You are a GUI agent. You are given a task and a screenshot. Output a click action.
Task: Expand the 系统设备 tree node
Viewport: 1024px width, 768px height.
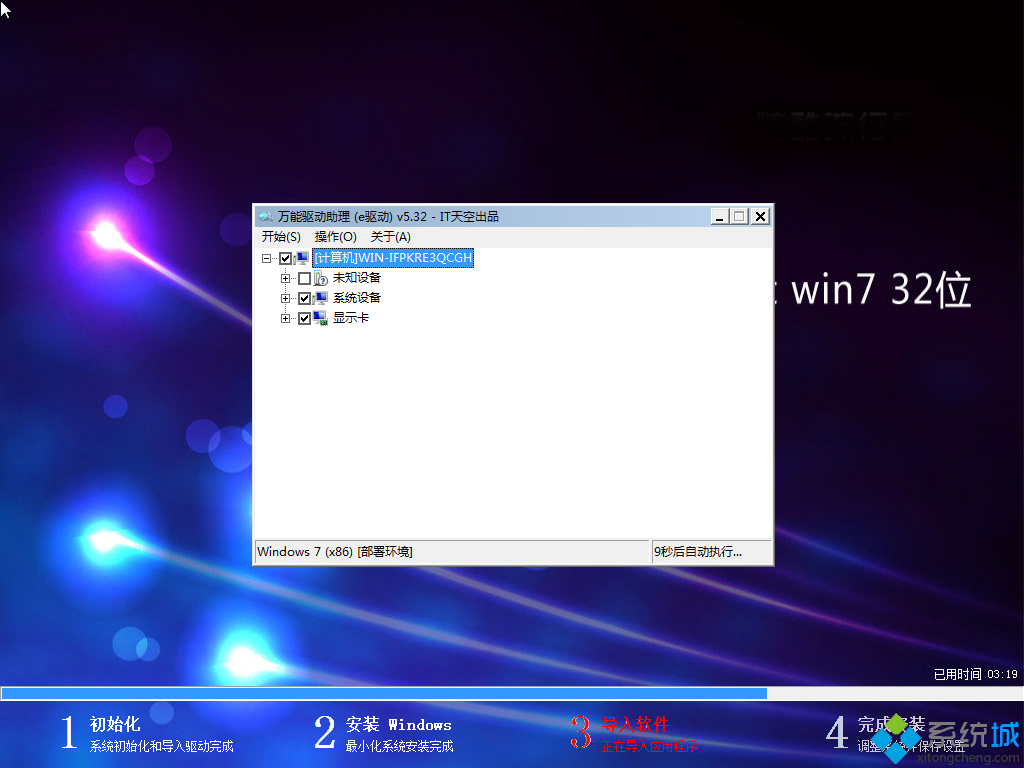(285, 298)
